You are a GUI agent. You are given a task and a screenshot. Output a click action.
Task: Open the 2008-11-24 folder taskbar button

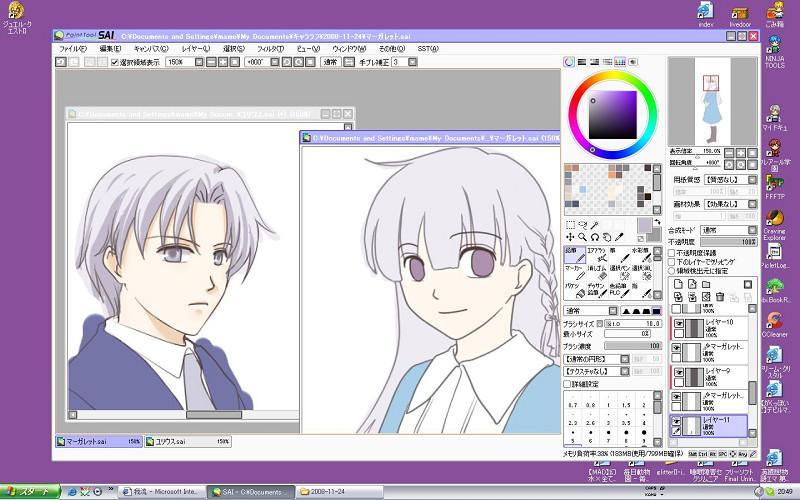point(339,492)
